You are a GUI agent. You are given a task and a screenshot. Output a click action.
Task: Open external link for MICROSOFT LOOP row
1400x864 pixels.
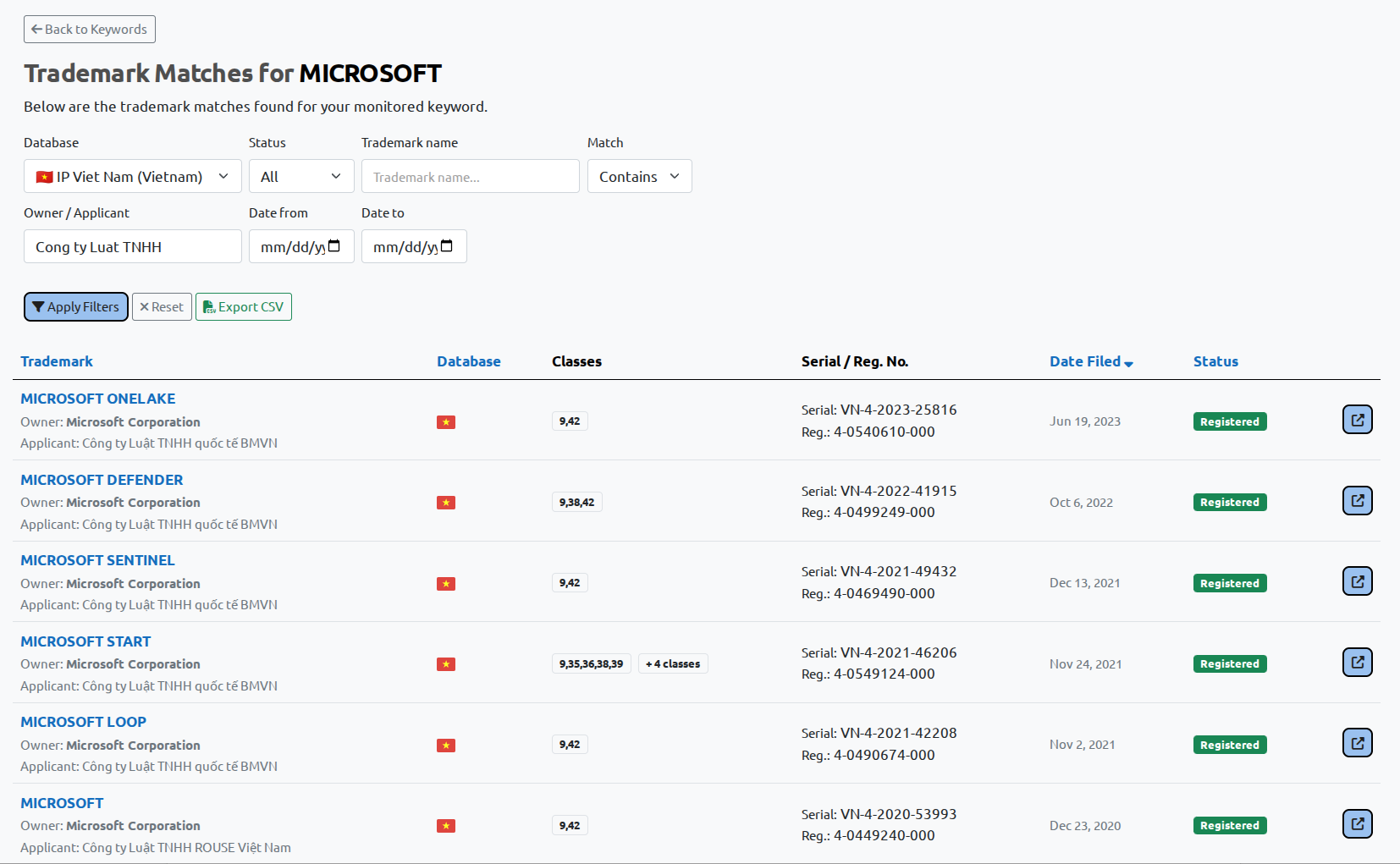(x=1357, y=743)
